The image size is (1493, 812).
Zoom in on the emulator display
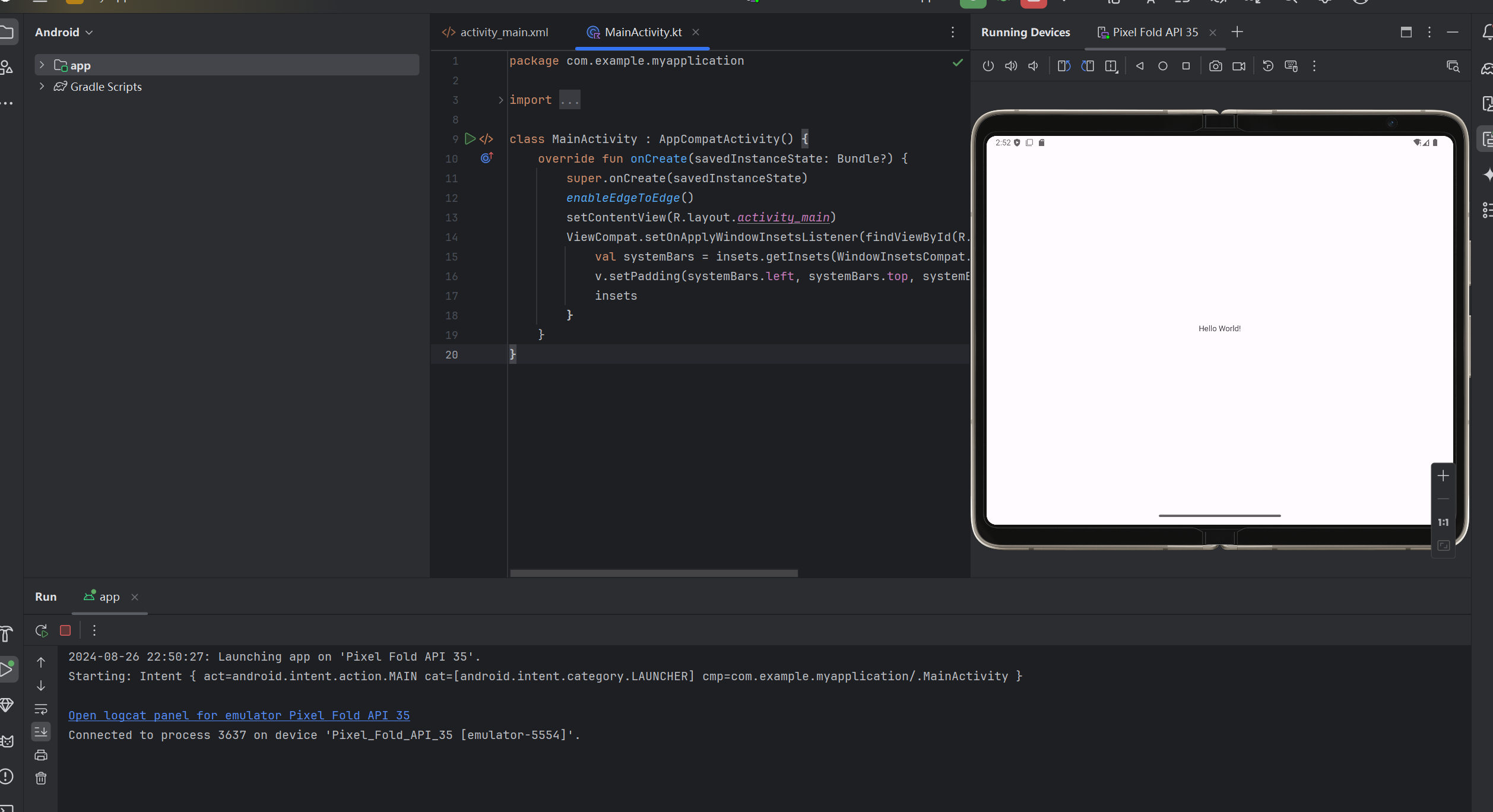click(1443, 476)
